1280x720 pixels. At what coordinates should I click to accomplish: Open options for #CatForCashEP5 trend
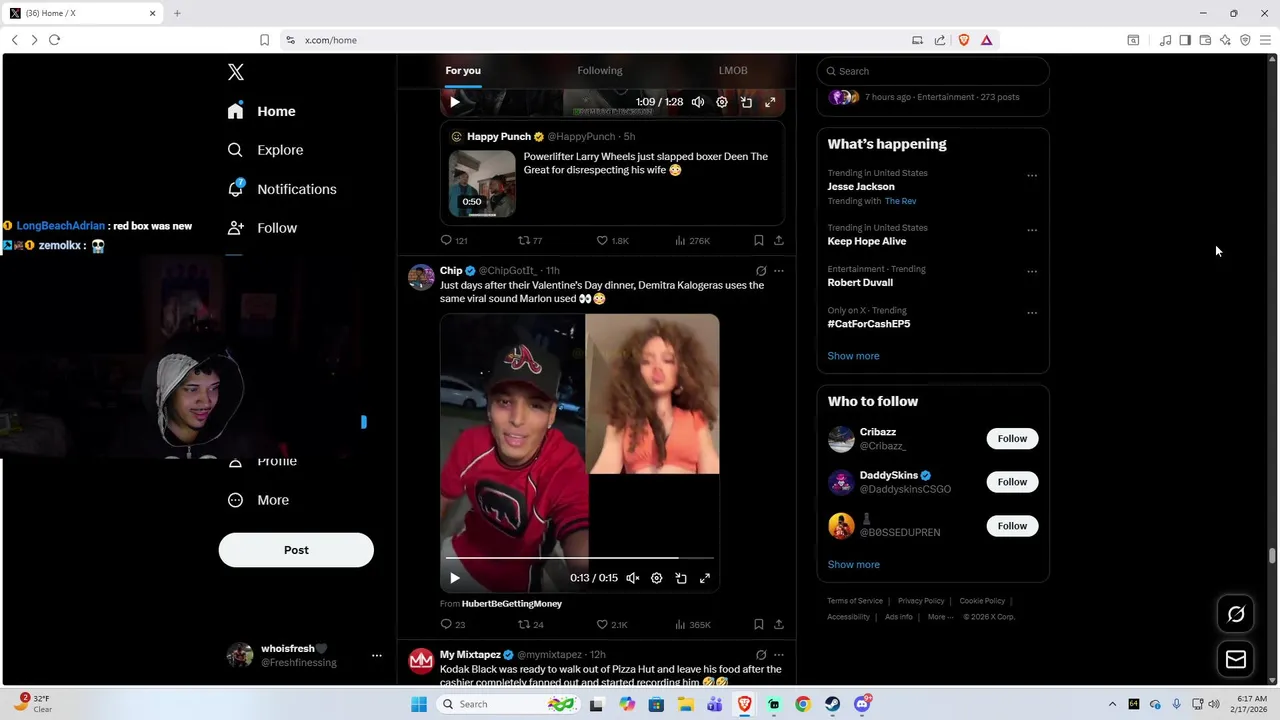(1032, 313)
